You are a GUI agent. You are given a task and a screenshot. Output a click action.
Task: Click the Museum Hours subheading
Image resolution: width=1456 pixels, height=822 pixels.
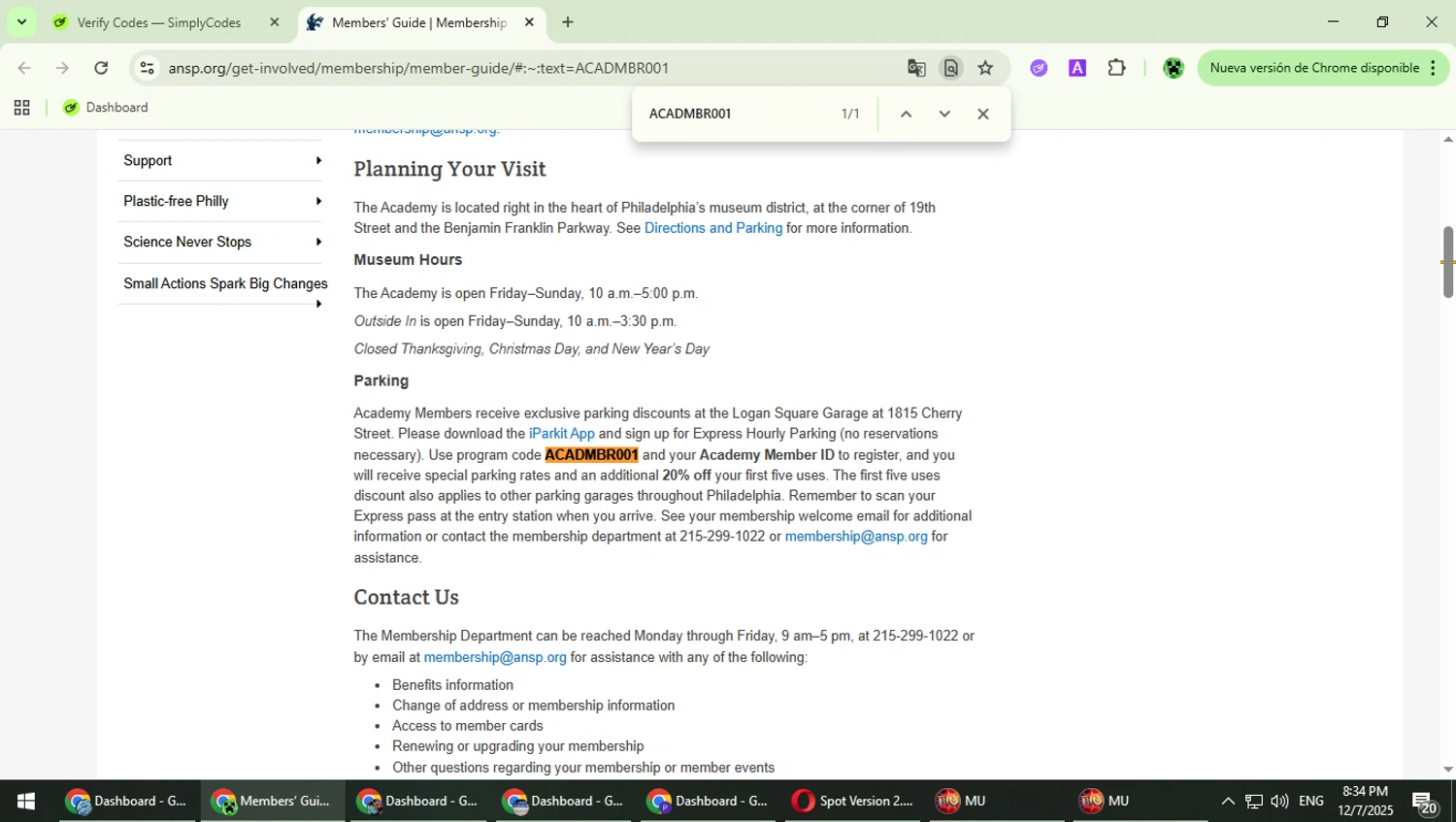(408, 260)
